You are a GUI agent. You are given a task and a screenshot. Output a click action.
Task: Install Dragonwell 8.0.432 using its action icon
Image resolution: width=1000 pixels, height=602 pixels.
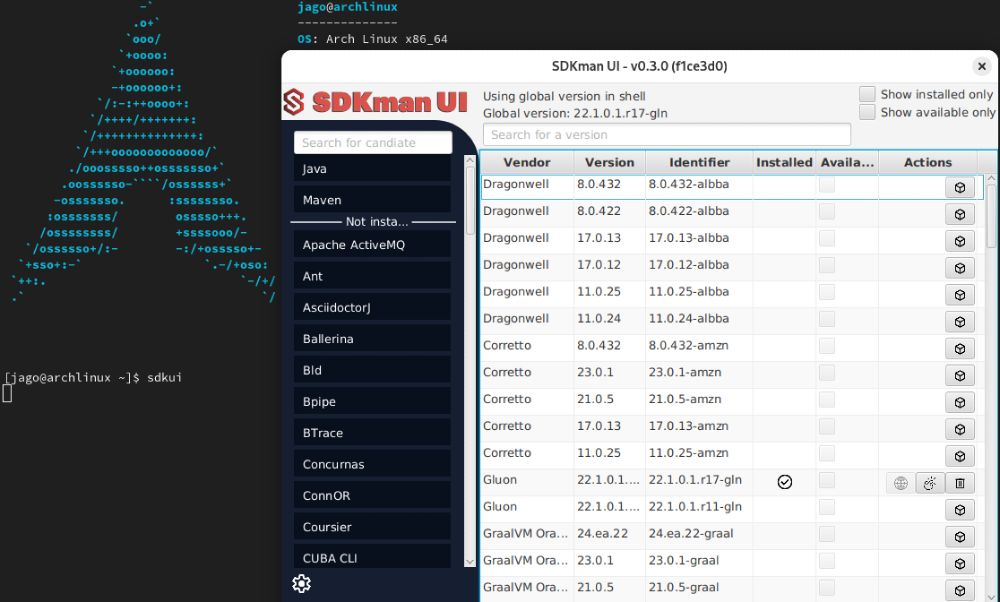tap(958, 184)
